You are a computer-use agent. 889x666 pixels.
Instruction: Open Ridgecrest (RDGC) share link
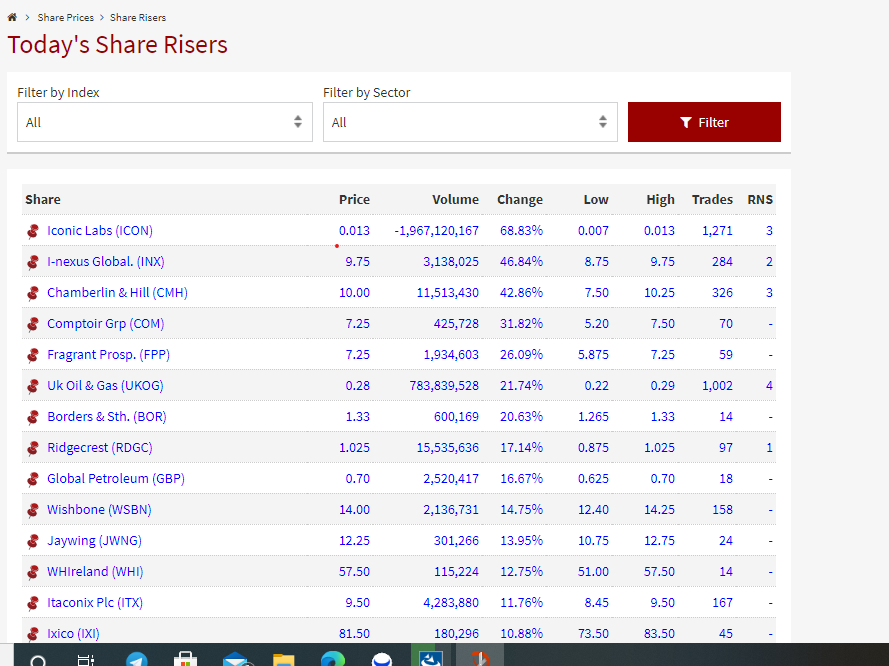pos(99,448)
